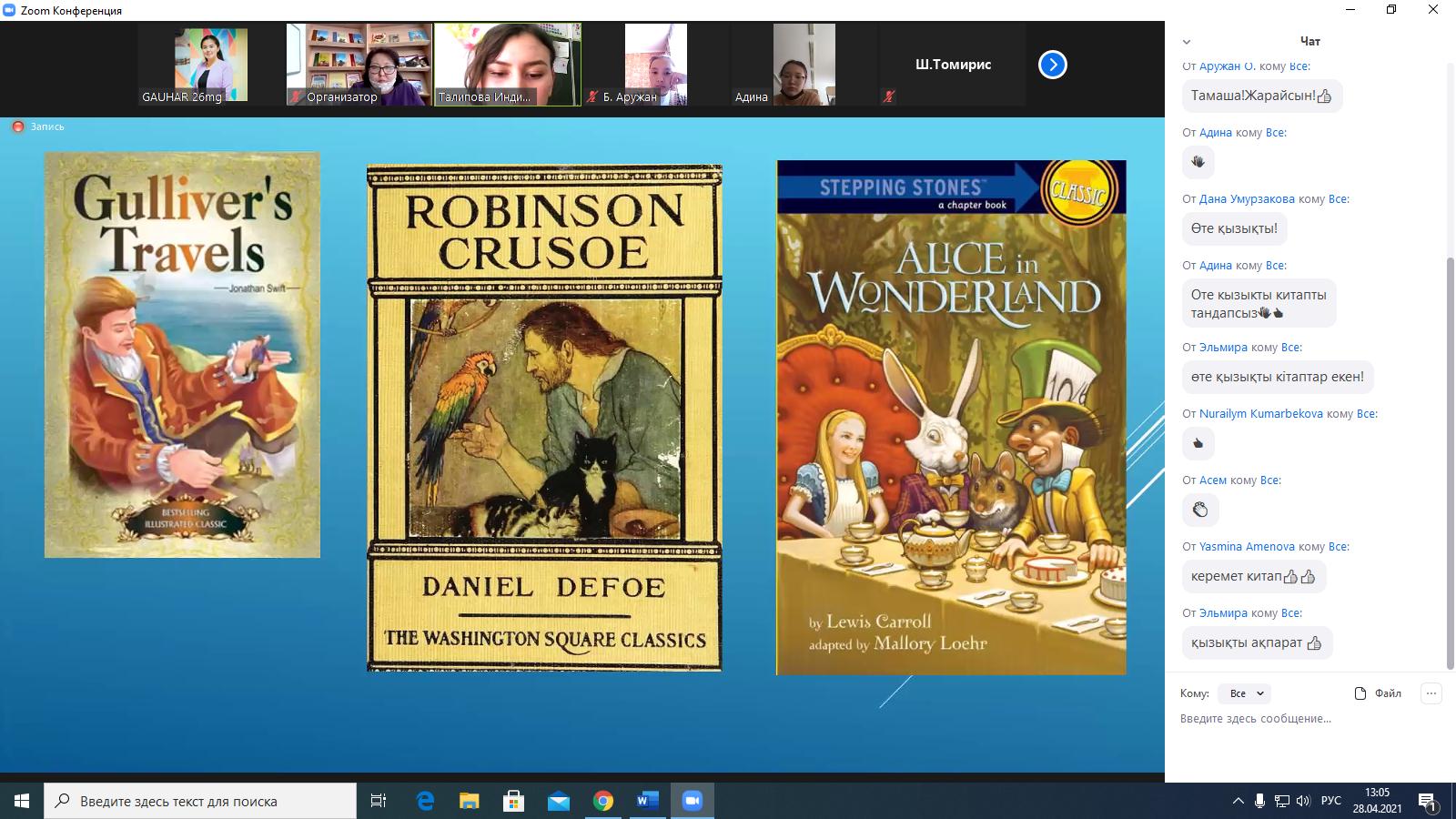
Task: Select GAUHAR 26mg participant video
Action: 211,65
